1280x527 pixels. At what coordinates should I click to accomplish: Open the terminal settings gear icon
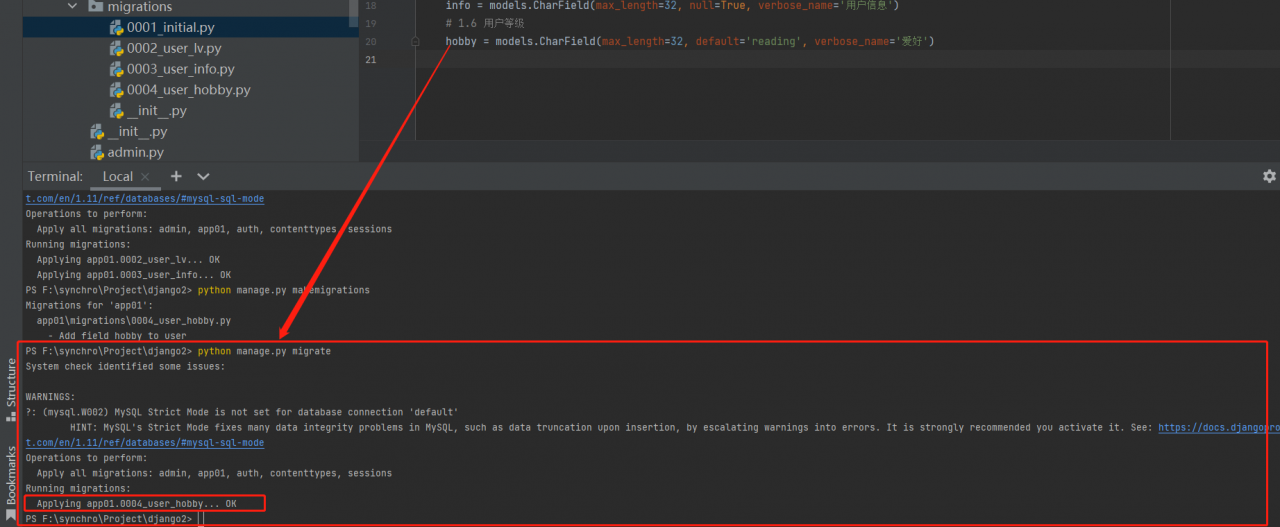(x=1269, y=176)
